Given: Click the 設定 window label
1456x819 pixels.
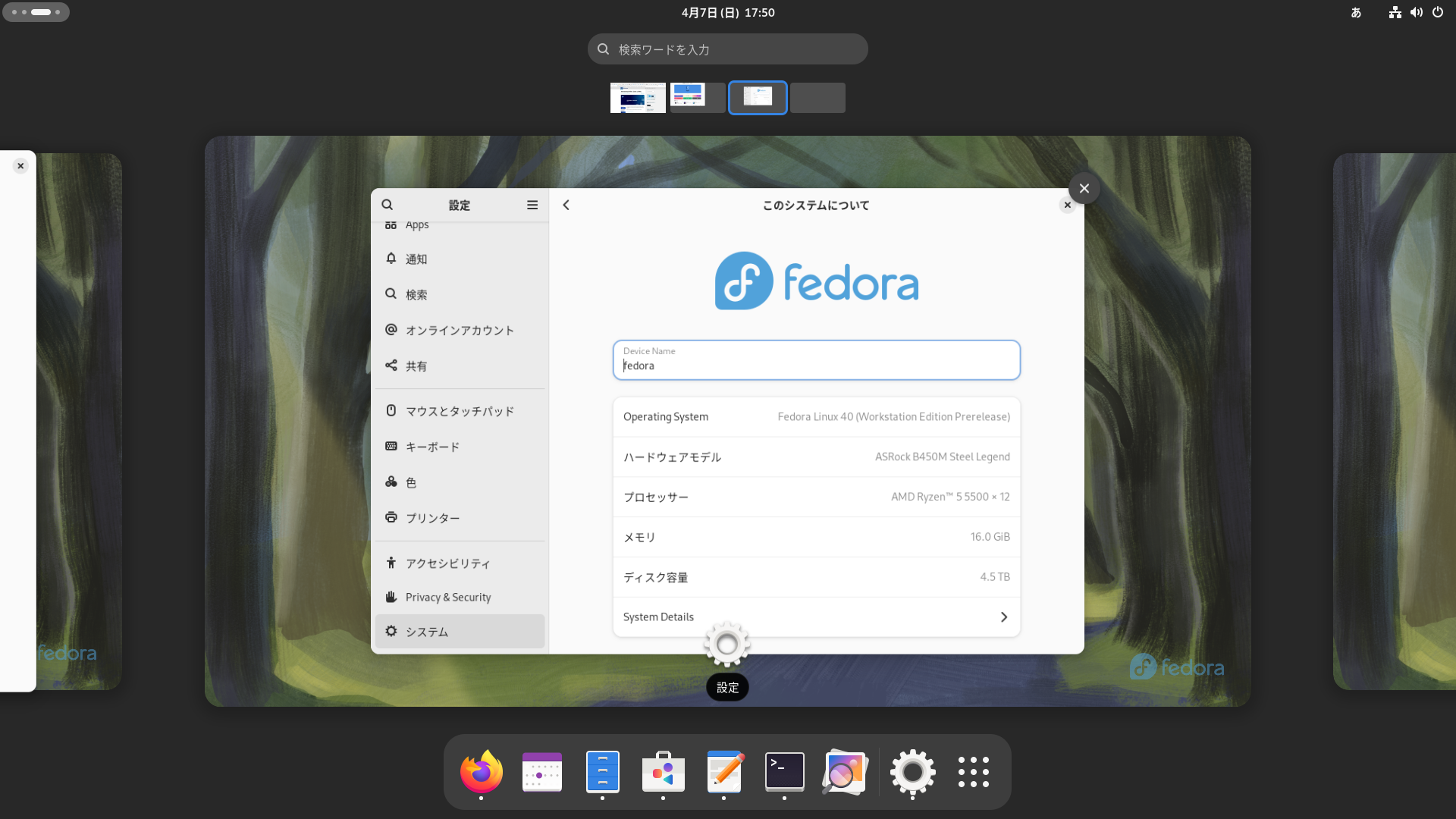Looking at the screenshot, I should [727, 688].
